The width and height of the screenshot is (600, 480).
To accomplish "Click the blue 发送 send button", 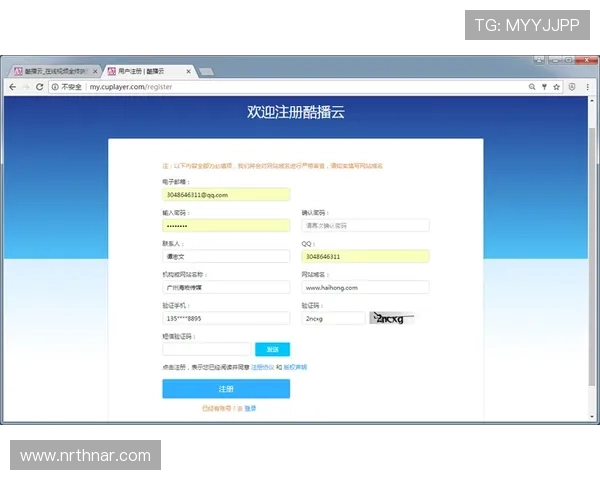I will 272,349.
